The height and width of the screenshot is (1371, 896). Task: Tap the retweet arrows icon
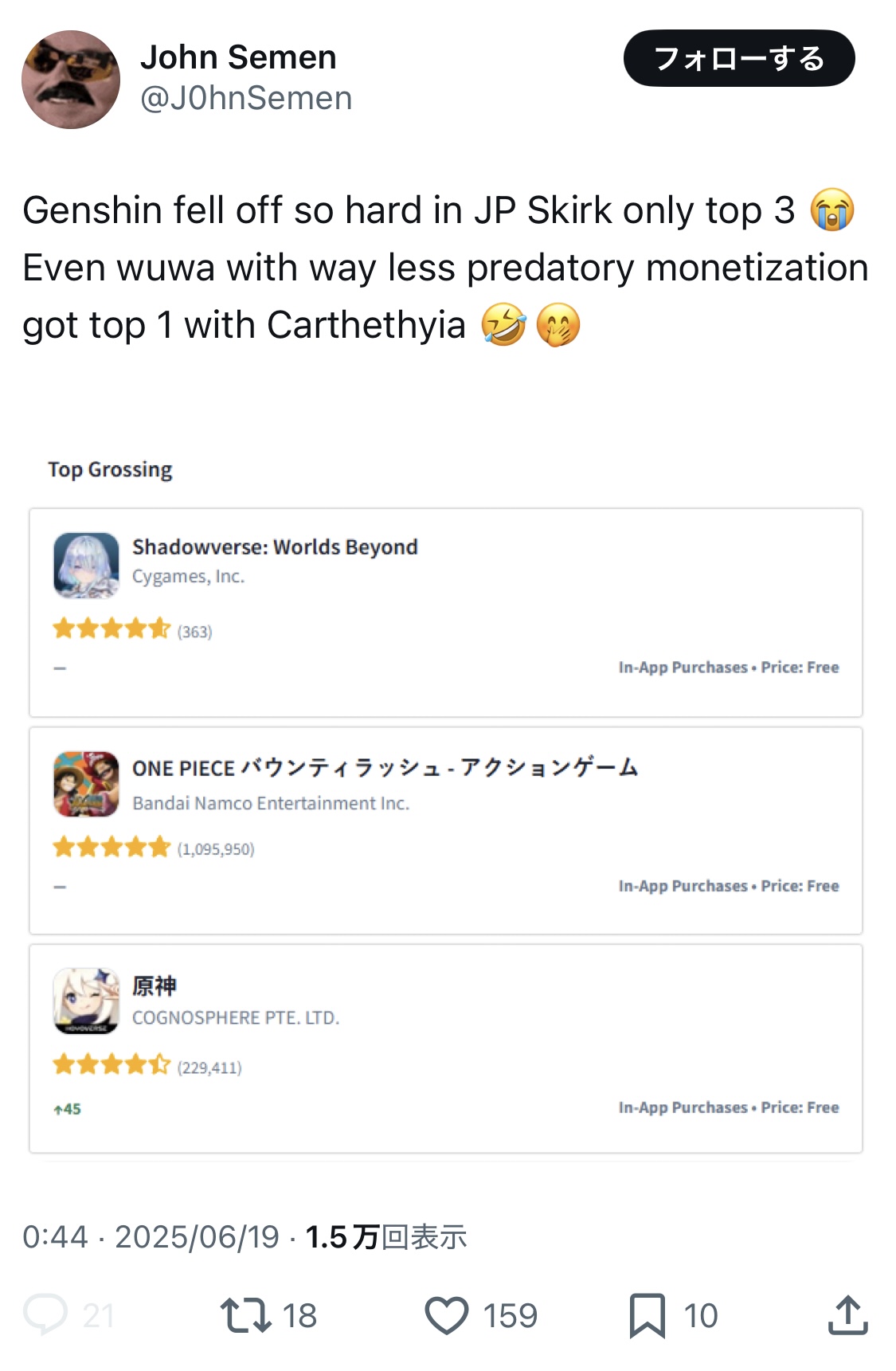[x=246, y=1314]
